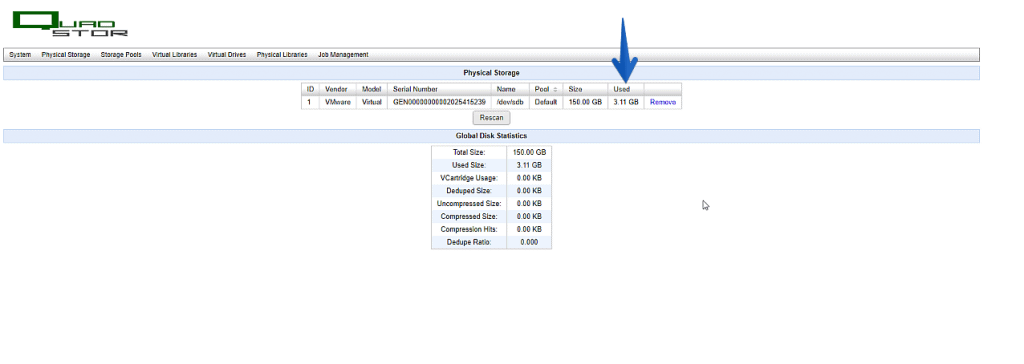Open the Job Management menu

[x=344, y=55]
